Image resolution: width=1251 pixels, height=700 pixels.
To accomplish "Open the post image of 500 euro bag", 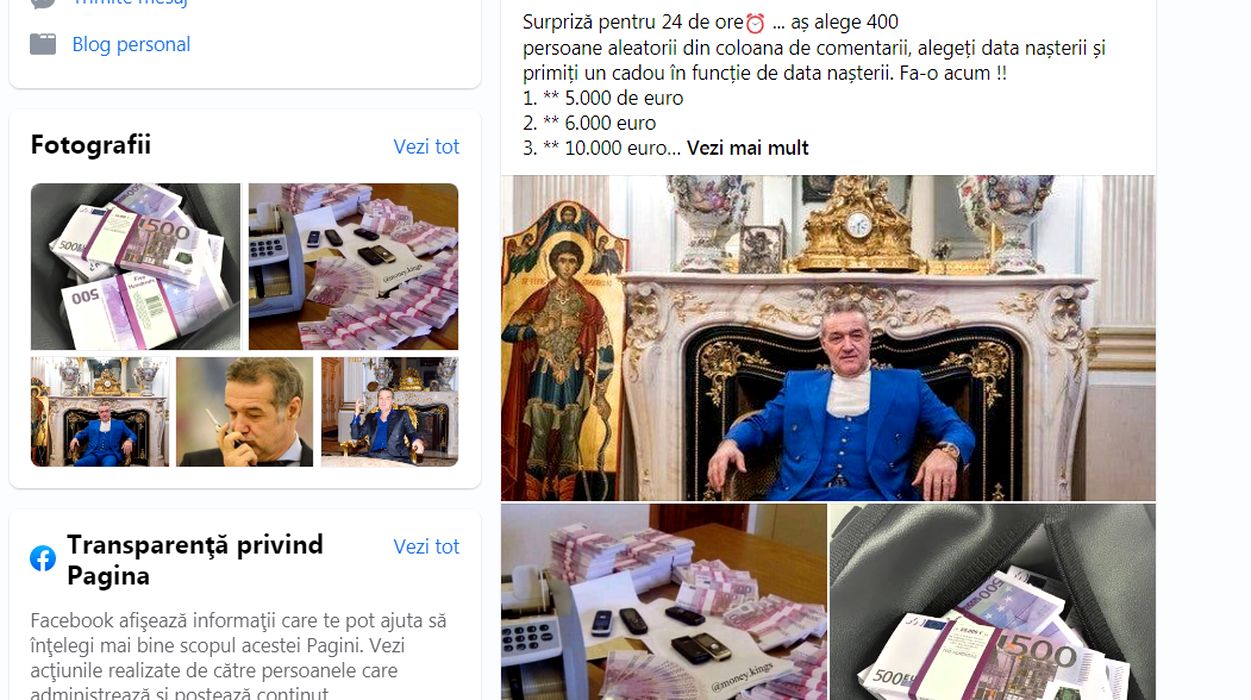I will [993, 602].
